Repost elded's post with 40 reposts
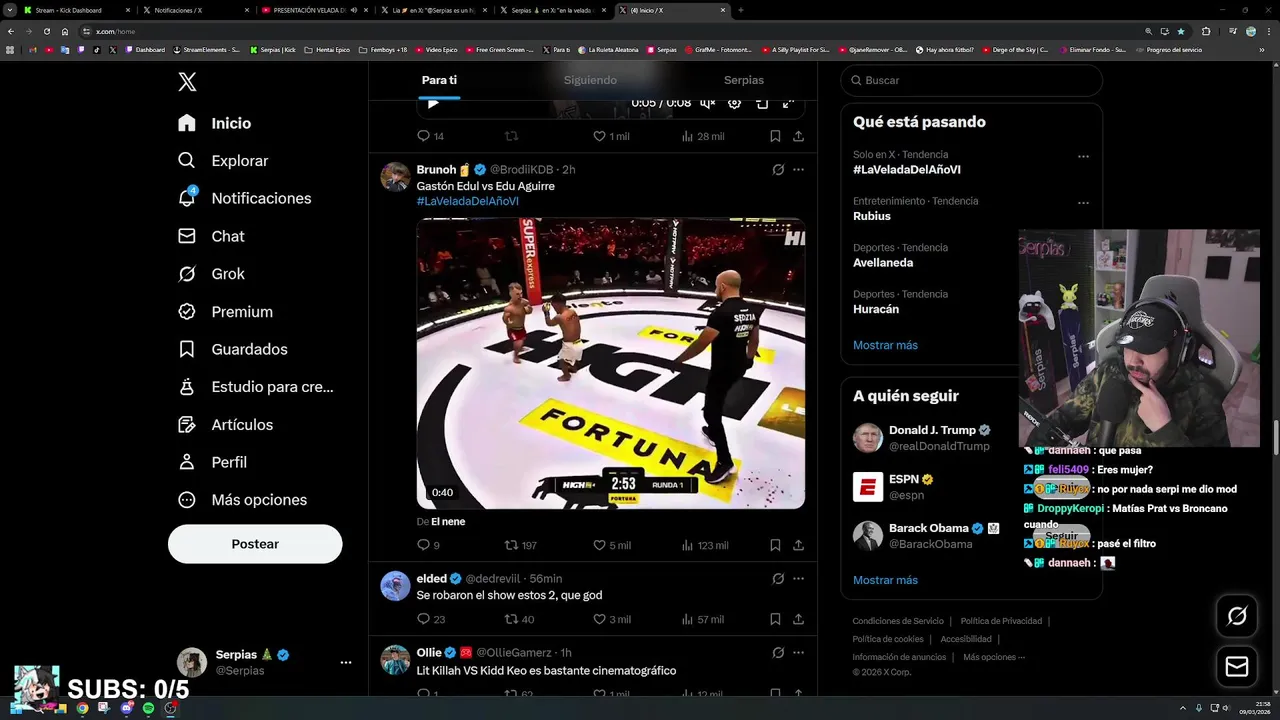1280x720 pixels. pyautogui.click(x=519, y=620)
